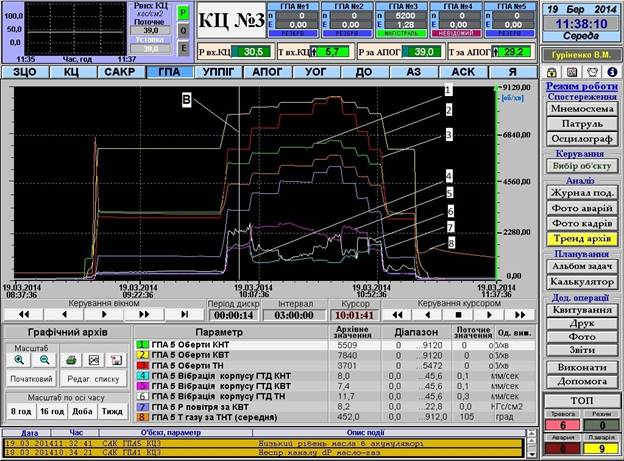This screenshot has width=624, height=461.
Task: Open the Мнемосхема button
Action: click(582, 109)
